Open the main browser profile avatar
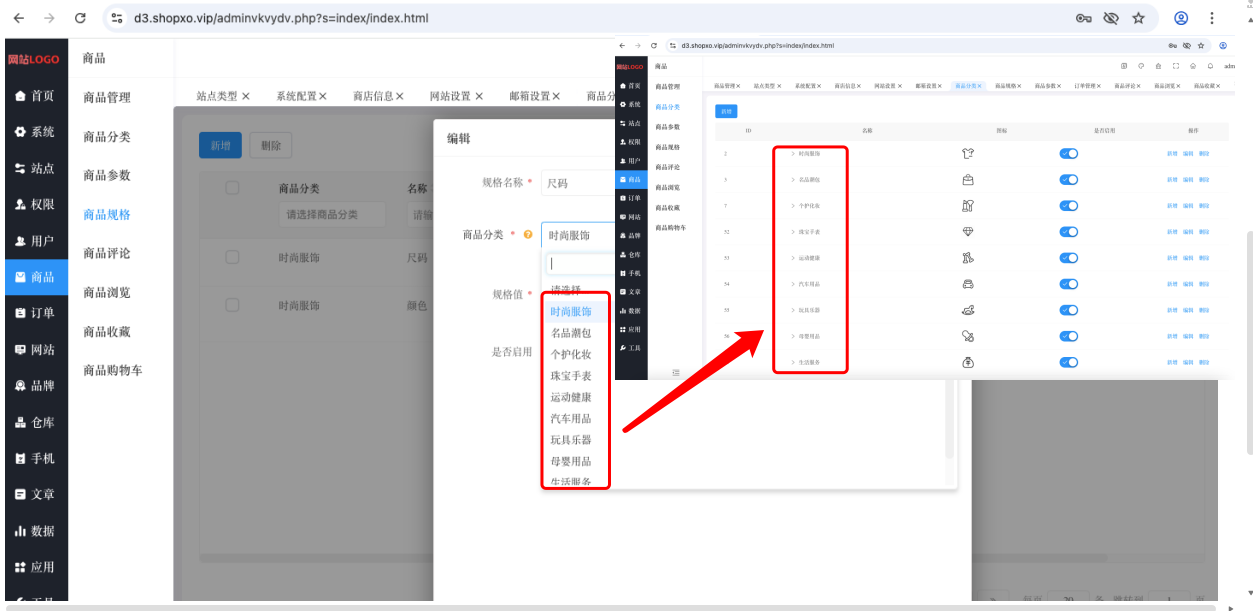Viewport: 1253px width, 611px height. pos(1181,18)
